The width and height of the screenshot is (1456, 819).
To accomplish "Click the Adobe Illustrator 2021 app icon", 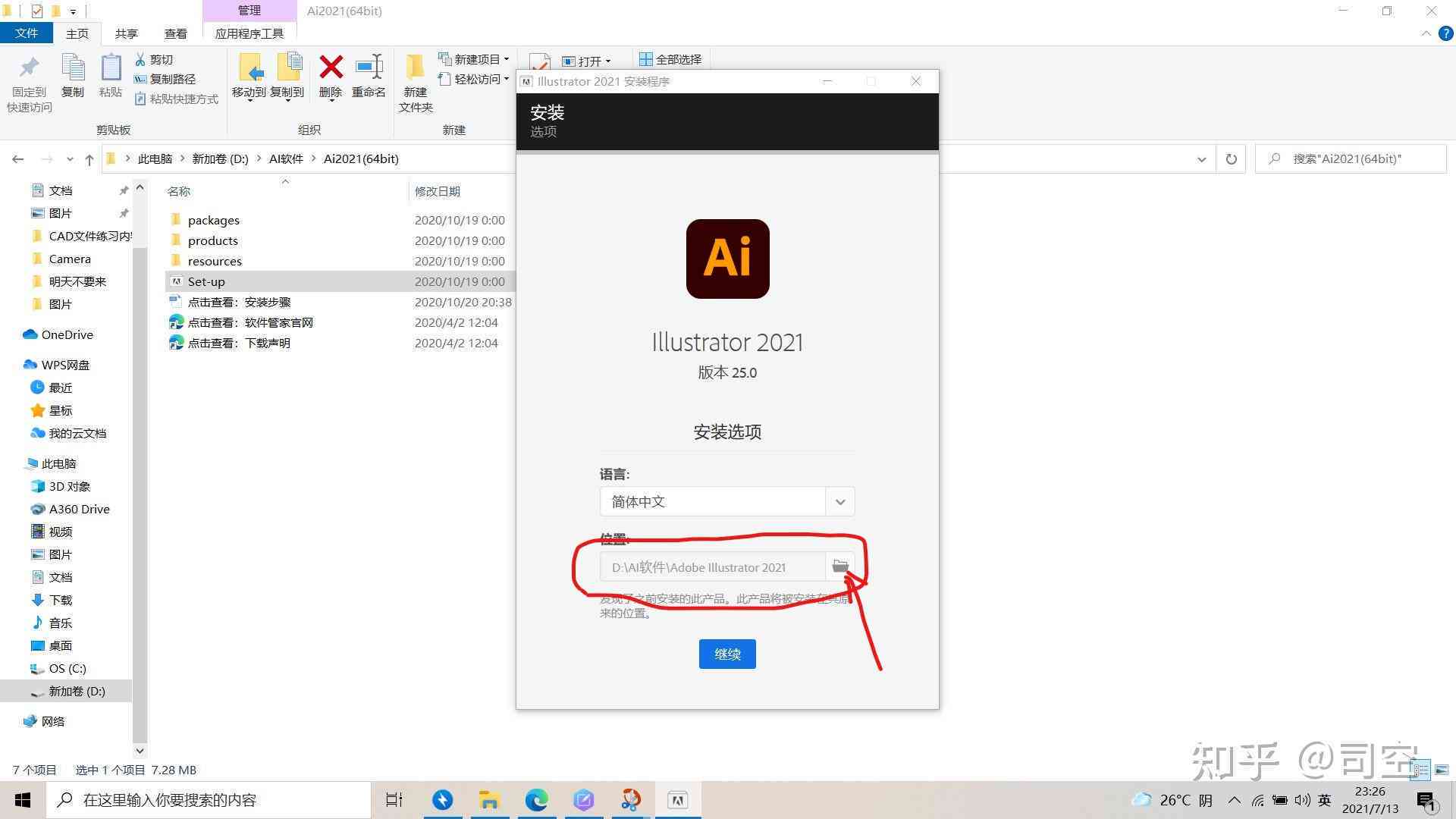I will tap(727, 259).
